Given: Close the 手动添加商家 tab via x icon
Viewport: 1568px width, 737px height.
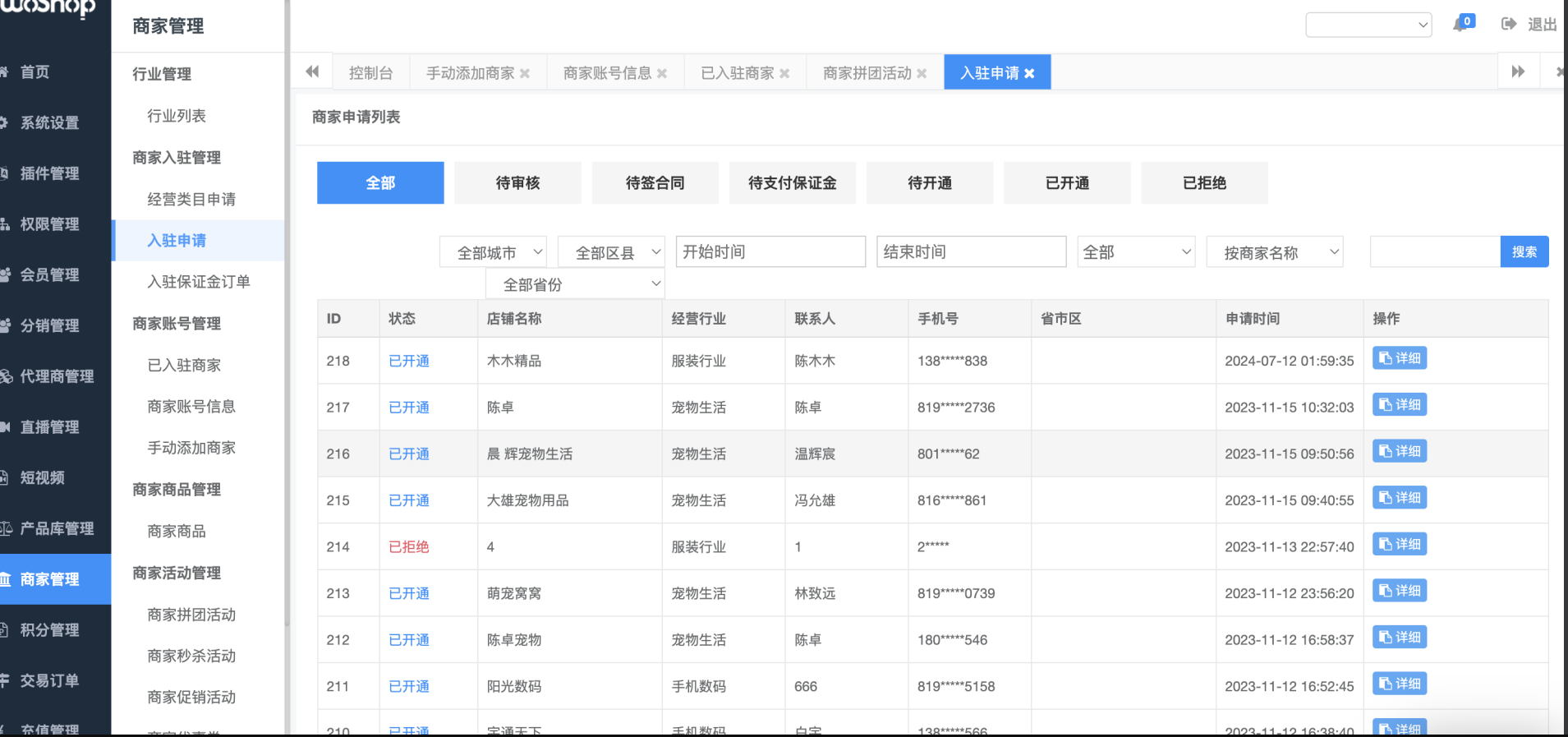Looking at the screenshot, I should 525,74.
